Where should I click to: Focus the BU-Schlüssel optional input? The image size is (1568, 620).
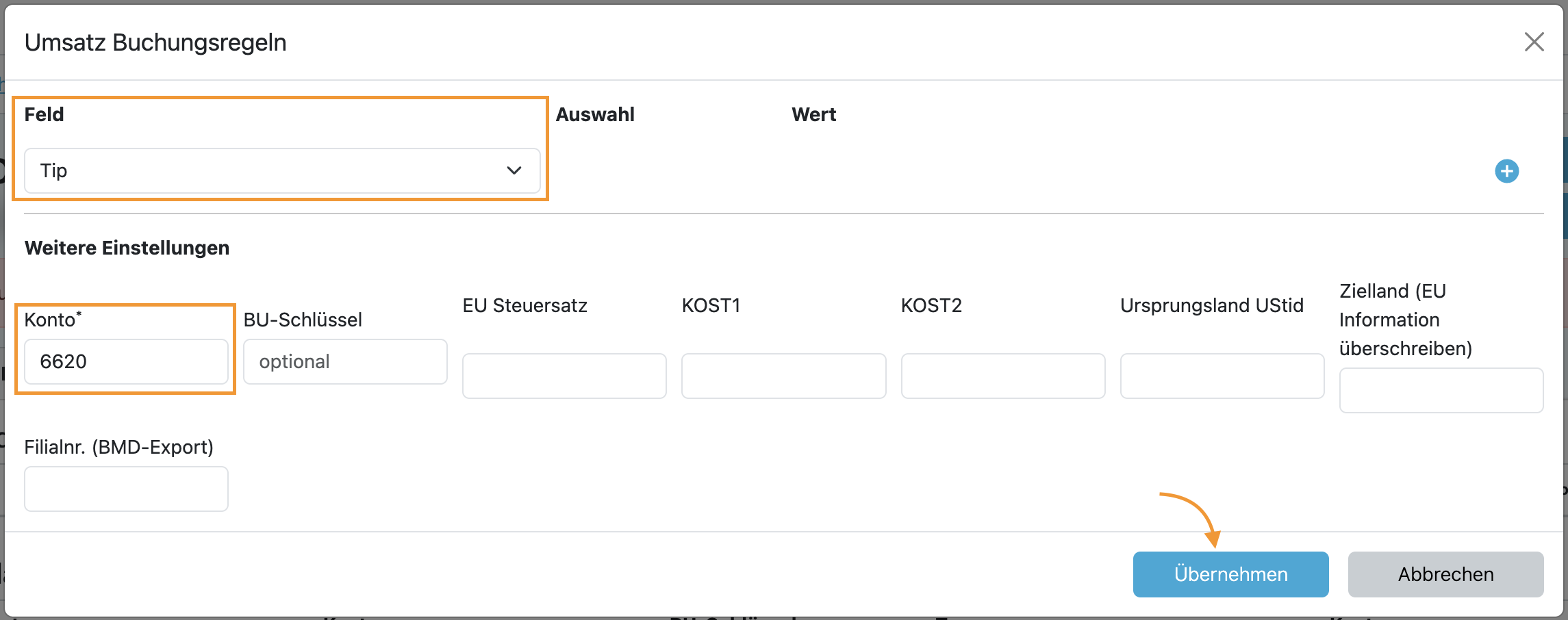[345, 361]
